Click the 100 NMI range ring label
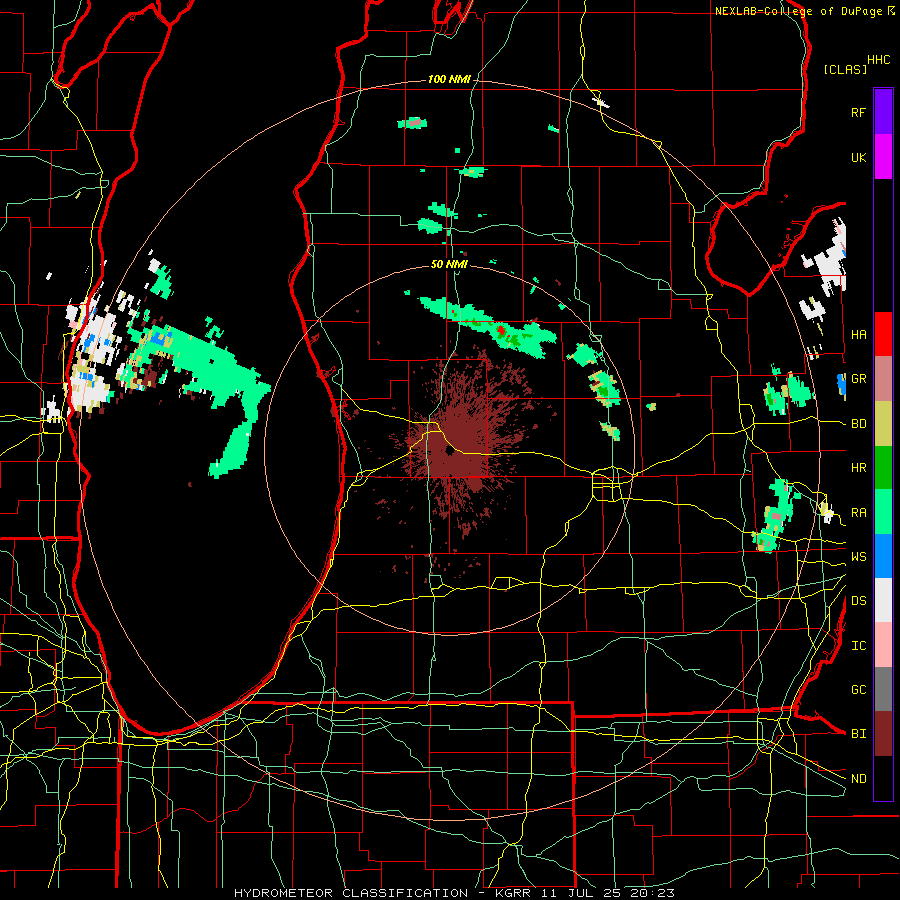 (x=449, y=79)
